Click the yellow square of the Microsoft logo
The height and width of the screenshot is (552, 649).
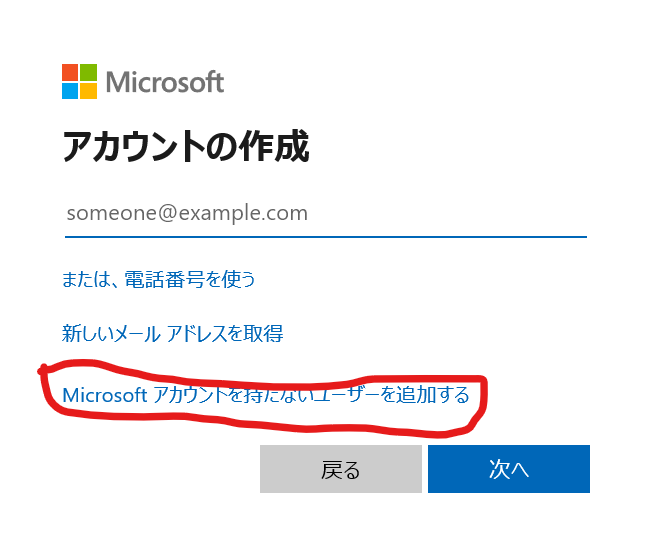(89, 91)
